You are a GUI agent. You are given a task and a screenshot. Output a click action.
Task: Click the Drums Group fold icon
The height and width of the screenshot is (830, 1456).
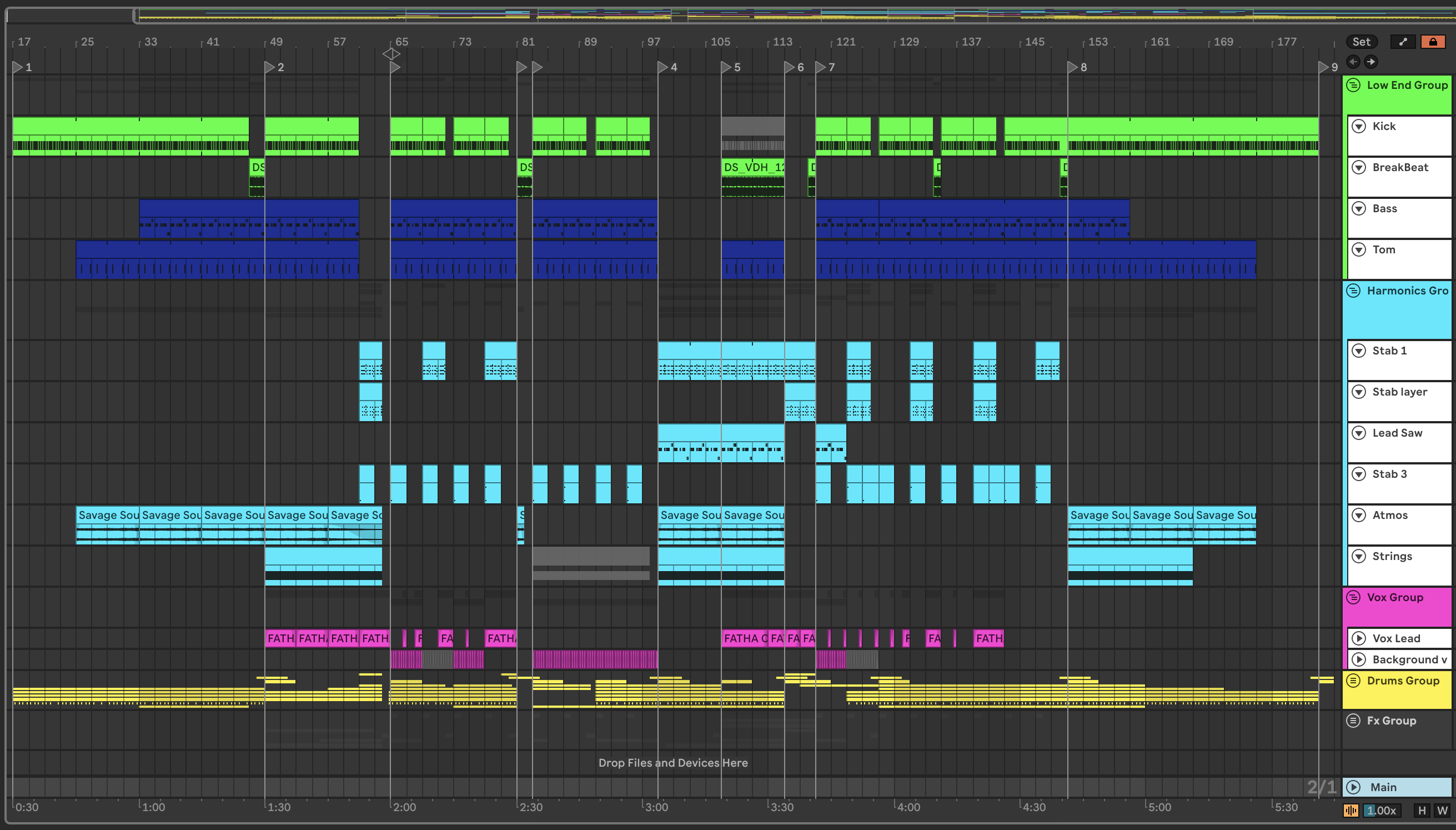[x=1353, y=681]
